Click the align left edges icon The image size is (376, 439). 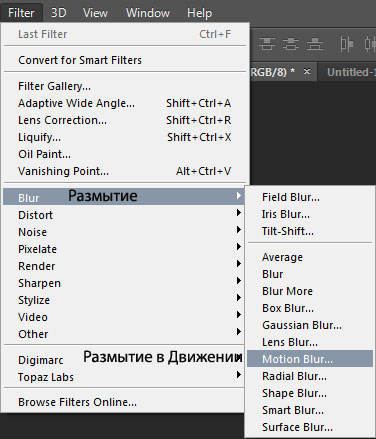pos(346,44)
